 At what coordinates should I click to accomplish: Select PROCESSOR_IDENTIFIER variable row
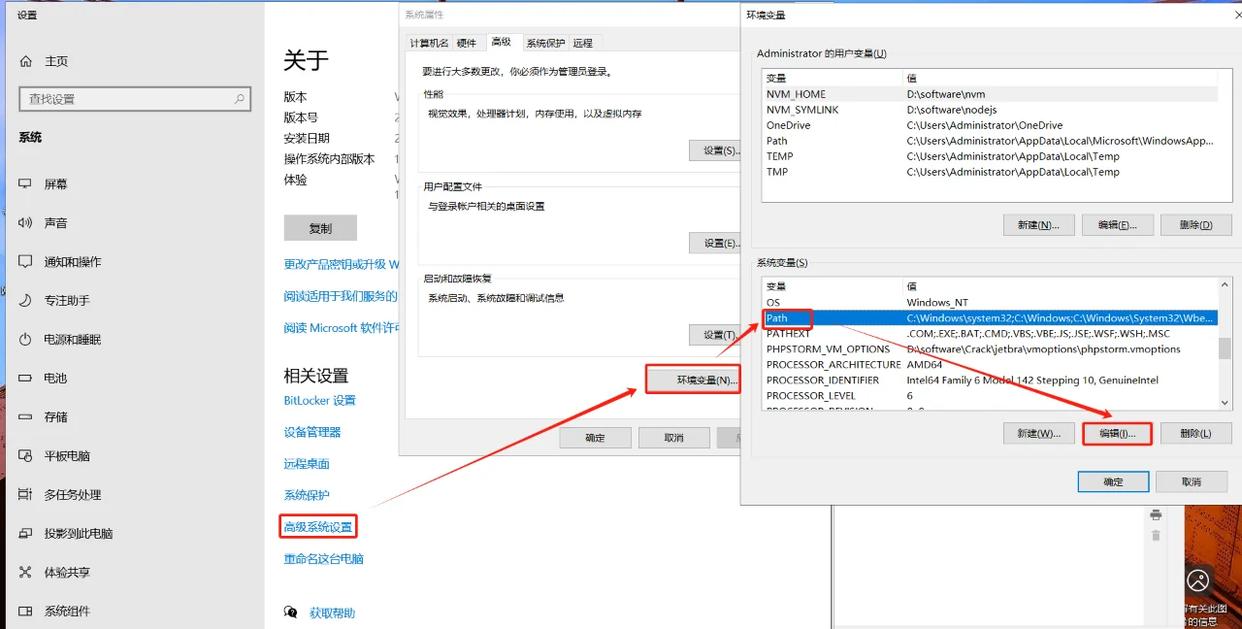990,380
